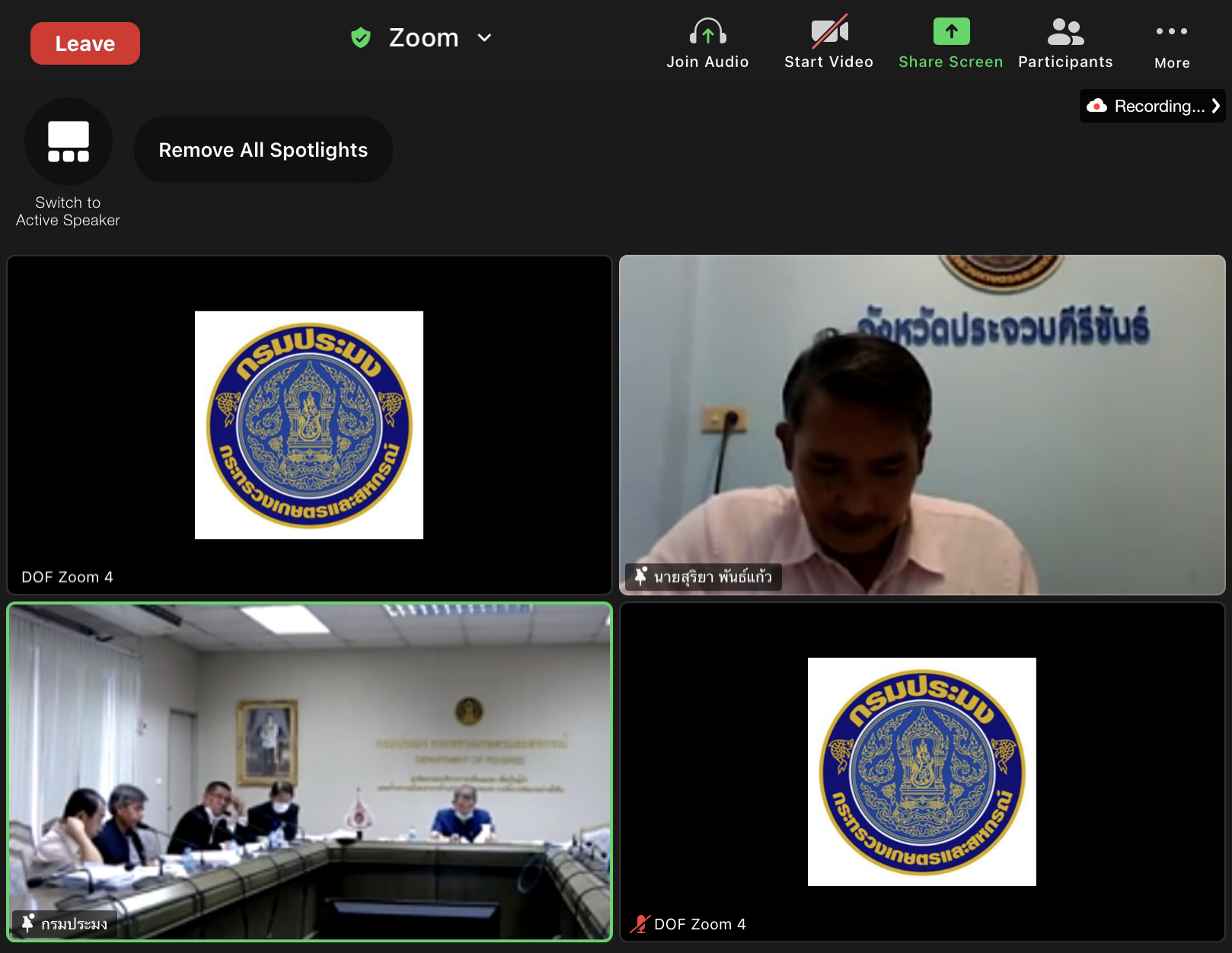
Task: Click the pin icon beside กรมประมง label
Action: [27, 923]
